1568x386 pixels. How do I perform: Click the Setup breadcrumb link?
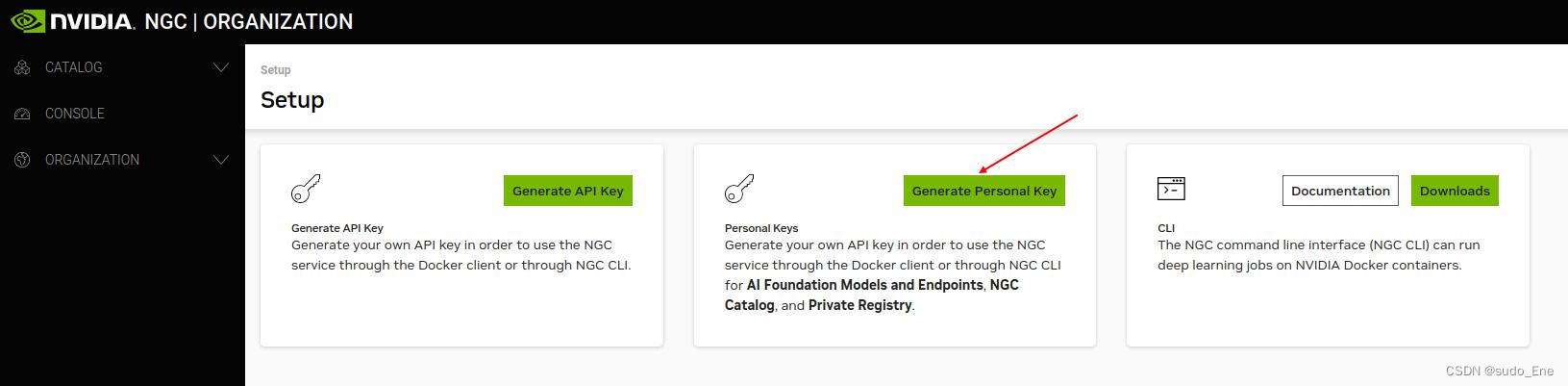click(276, 70)
